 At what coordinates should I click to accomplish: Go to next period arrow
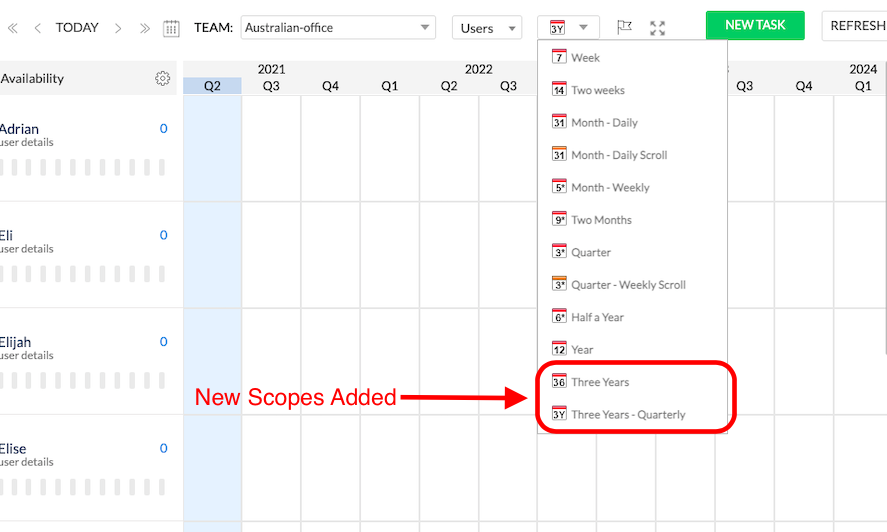[118, 28]
